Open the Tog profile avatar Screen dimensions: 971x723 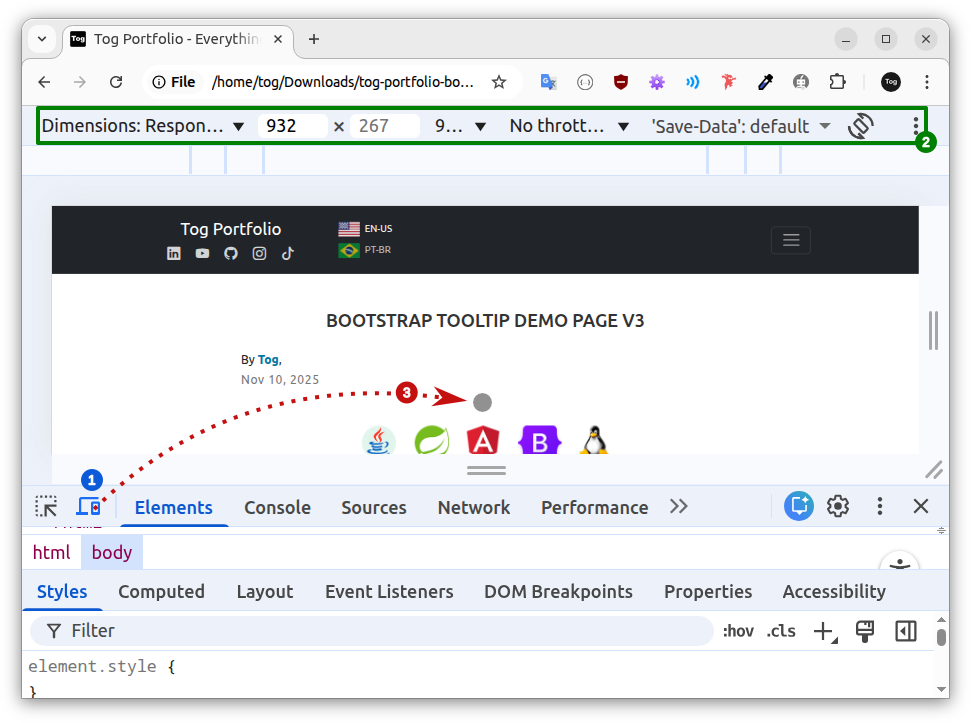890,82
